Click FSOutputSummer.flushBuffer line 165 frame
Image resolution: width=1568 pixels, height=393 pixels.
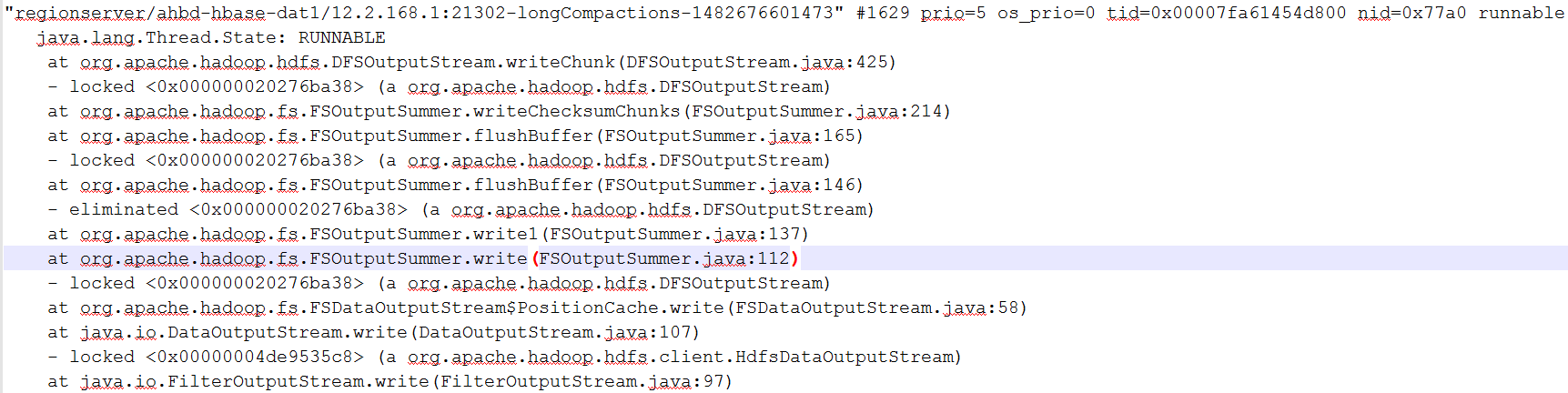[x=455, y=136]
